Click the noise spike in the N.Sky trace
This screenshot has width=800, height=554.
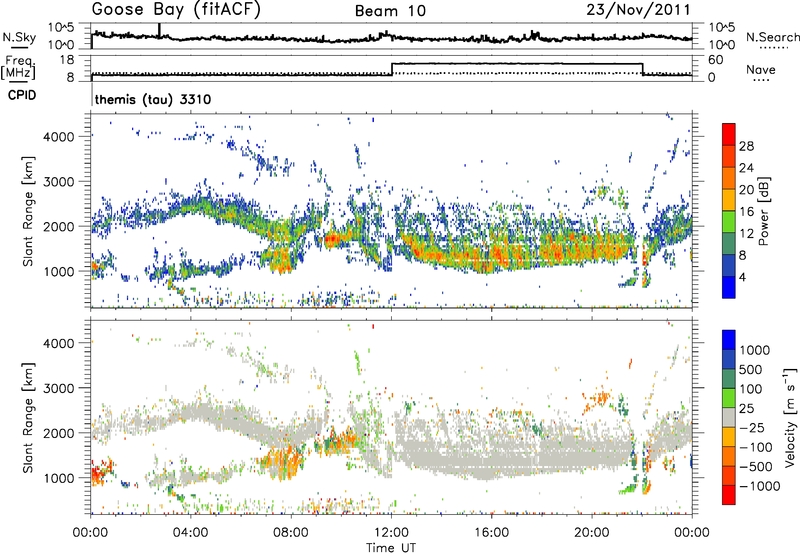pyautogui.click(x=159, y=30)
